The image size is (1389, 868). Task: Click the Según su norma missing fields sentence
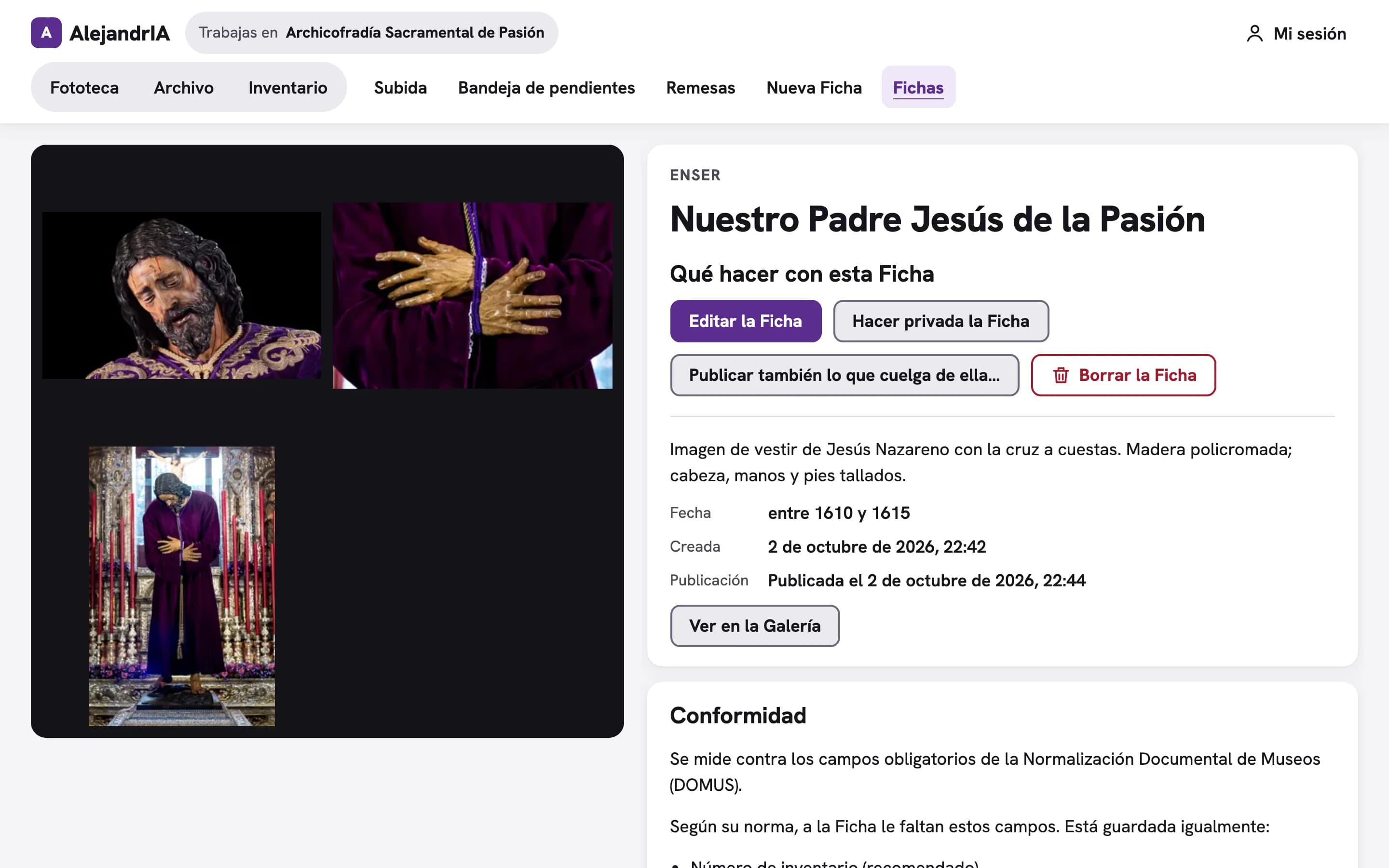tap(969, 826)
